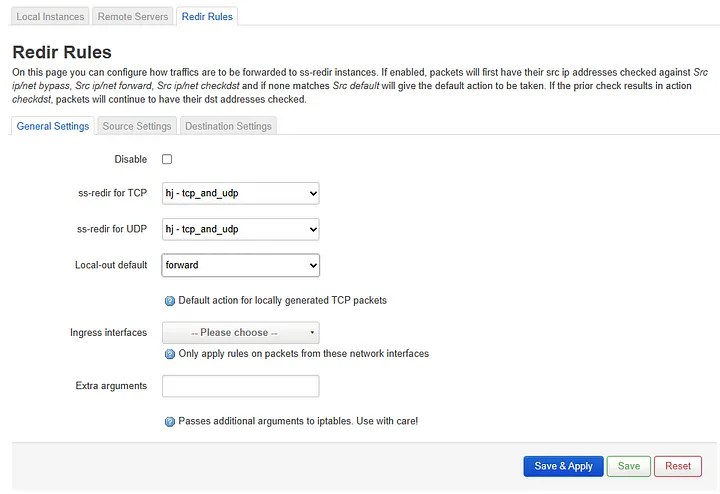Open the ss-redir for UDP dropdown

(240, 229)
